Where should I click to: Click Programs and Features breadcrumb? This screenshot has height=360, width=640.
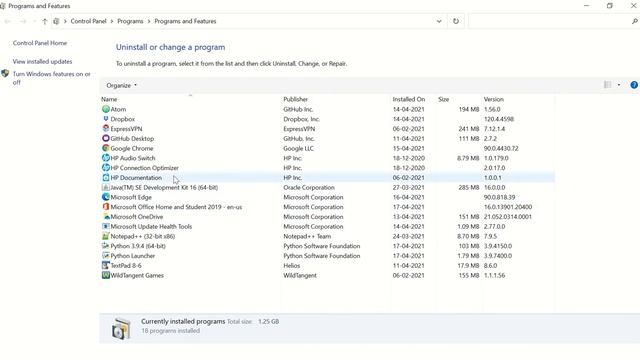point(185,21)
